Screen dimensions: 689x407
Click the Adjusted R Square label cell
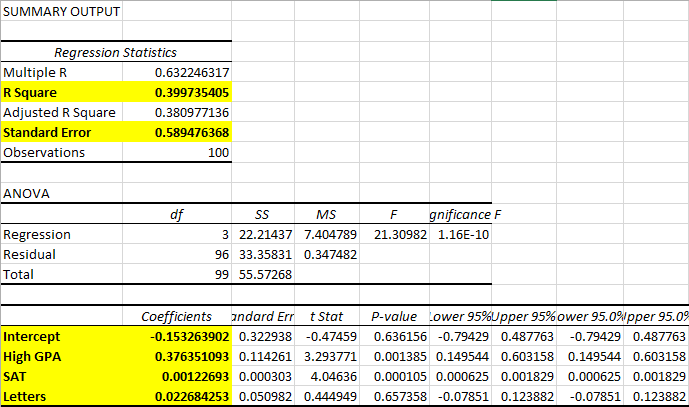pyautogui.click(x=62, y=113)
